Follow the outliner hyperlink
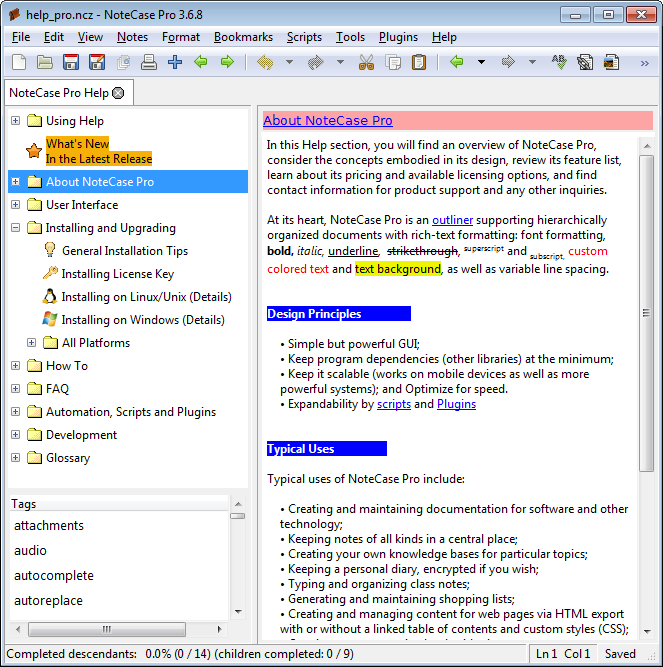Screen dimensions: 663x667 [452, 220]
